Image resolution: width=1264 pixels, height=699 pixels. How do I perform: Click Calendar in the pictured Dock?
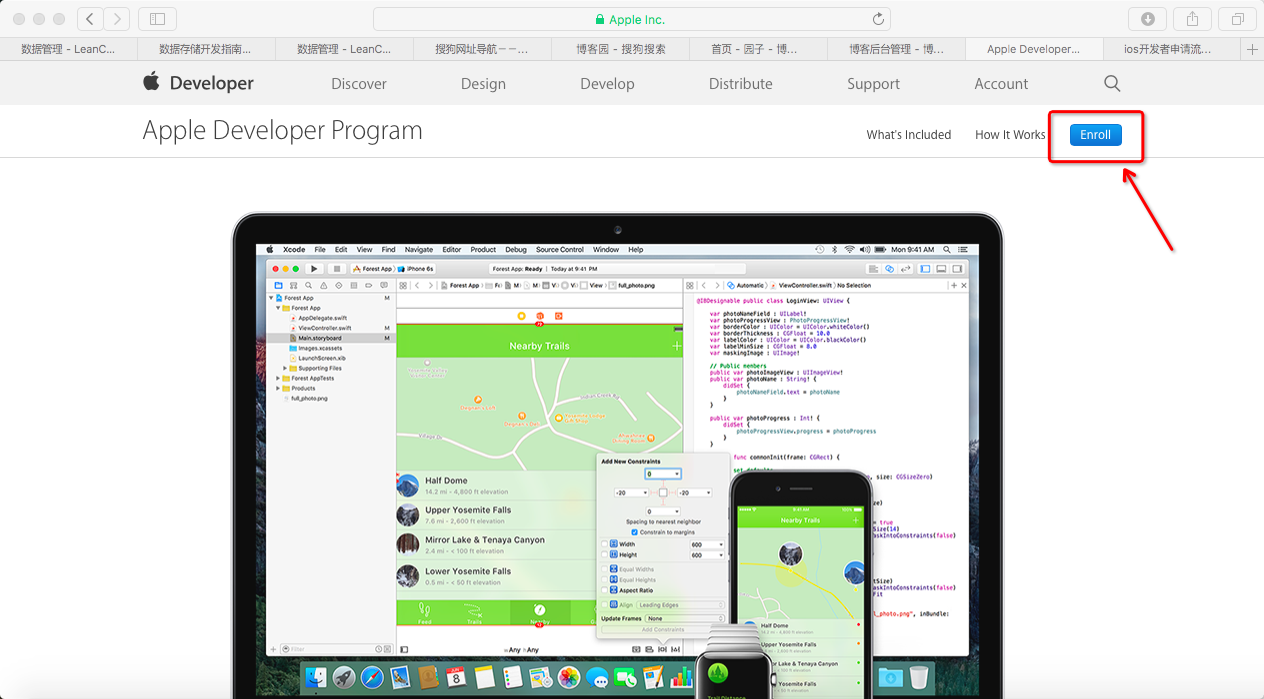457,678
